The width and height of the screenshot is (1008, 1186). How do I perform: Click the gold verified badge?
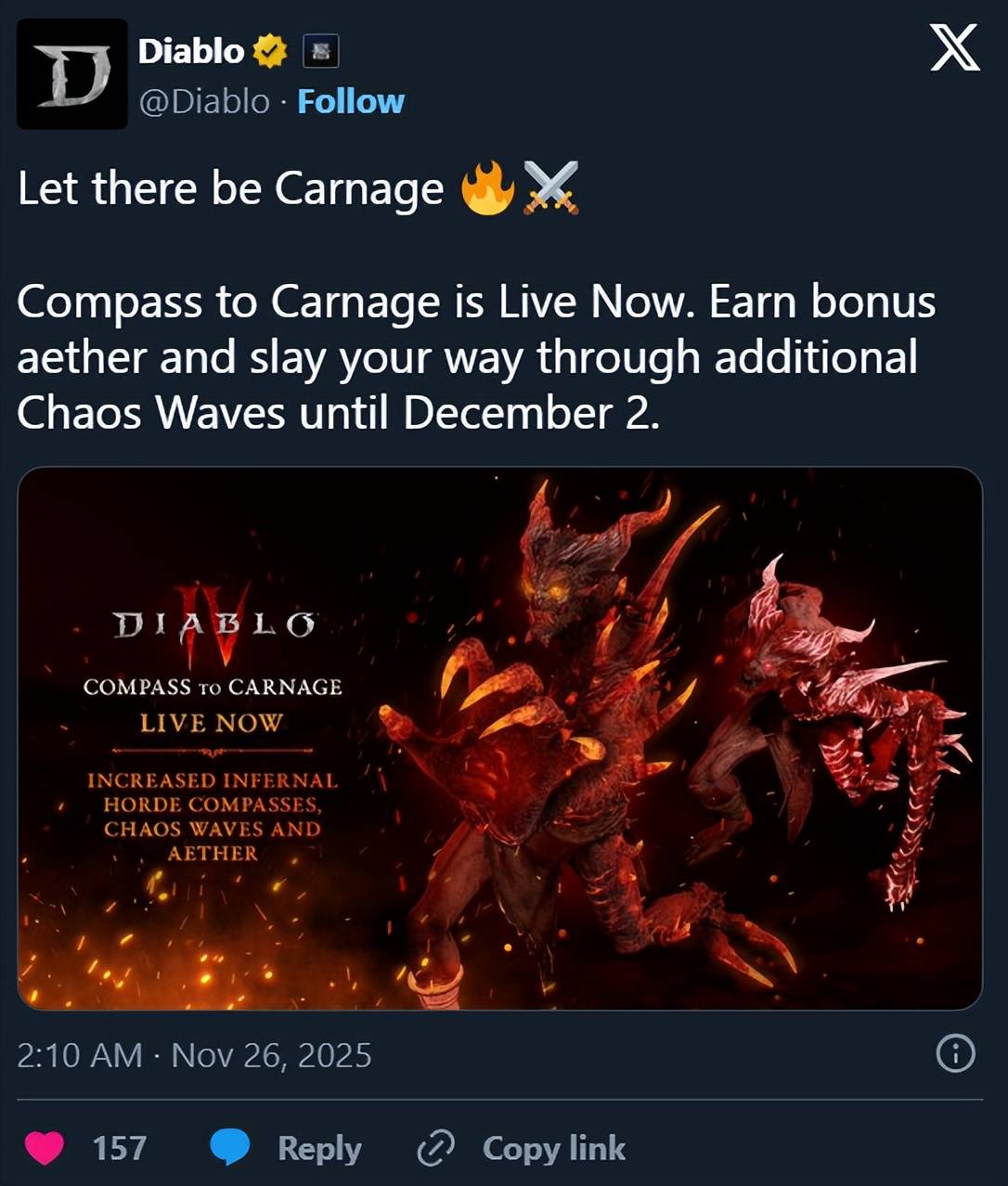270,51
